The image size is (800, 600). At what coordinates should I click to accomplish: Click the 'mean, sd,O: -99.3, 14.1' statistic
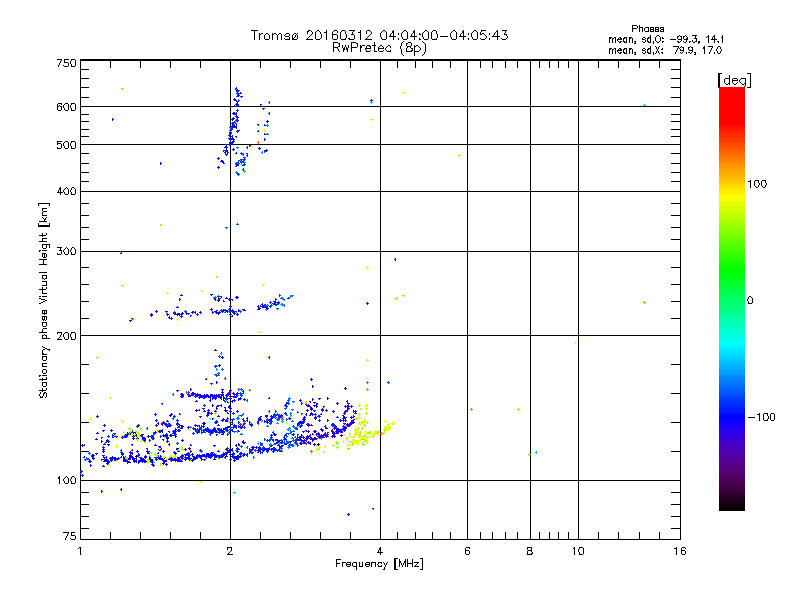coord(666,39)
